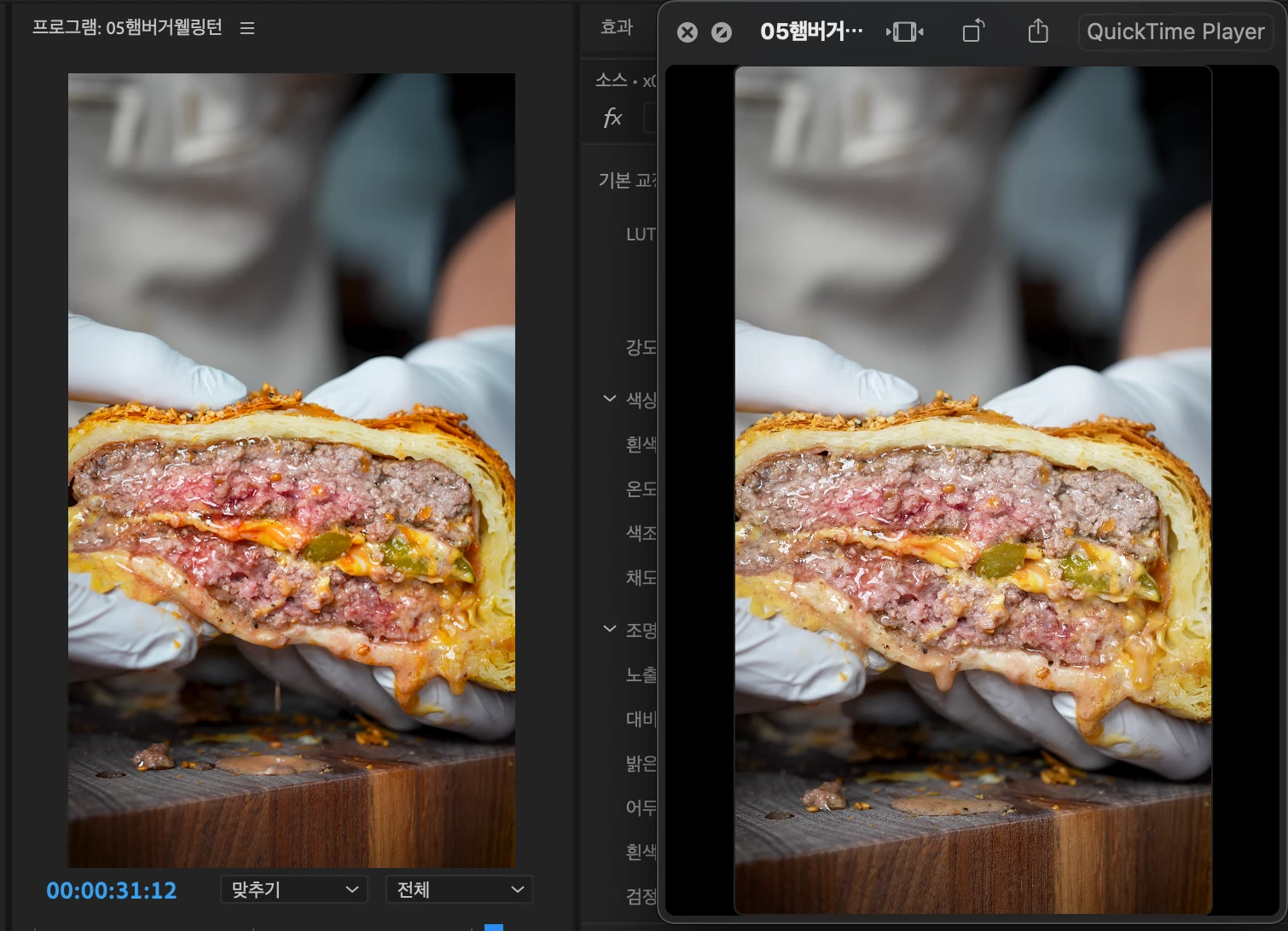Click the burger video in Program monitor
The width and height of the screenshot is (1288, 931).
click(x=292, y=471)
